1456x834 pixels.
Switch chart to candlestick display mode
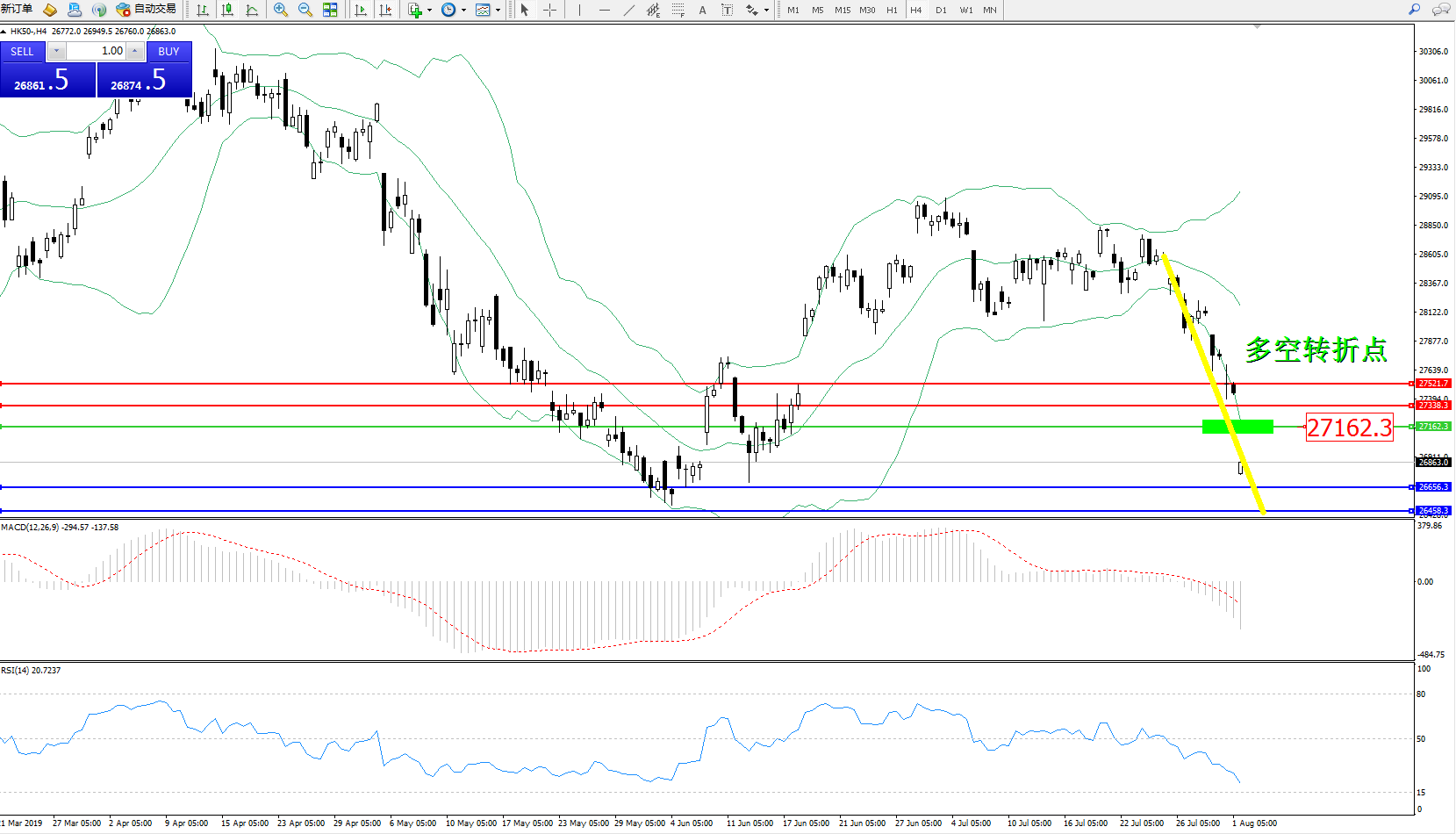point(227,10)
